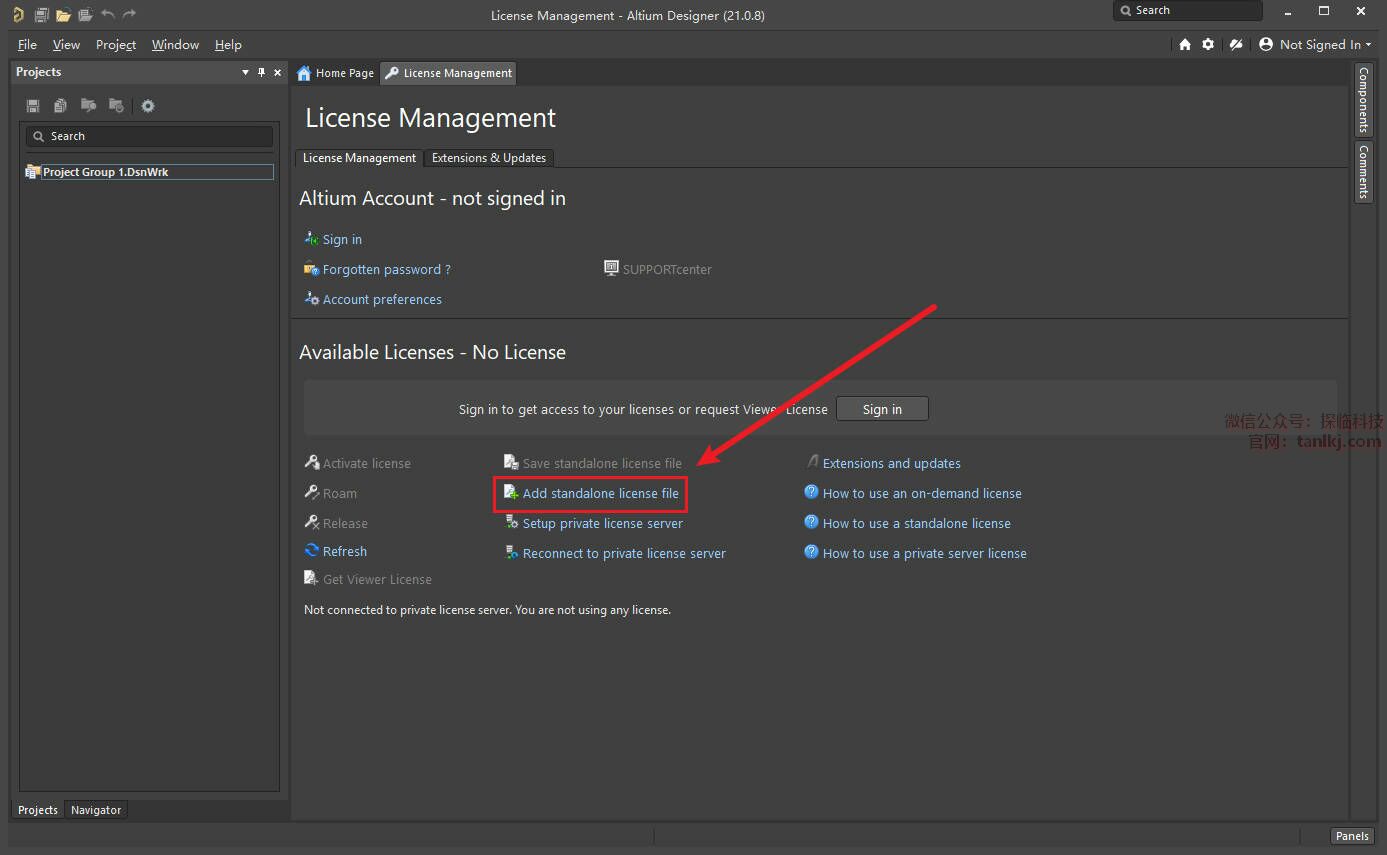The image size is (1387, 855).
Task: Open How to use a private server license
Action: point(925,554)
